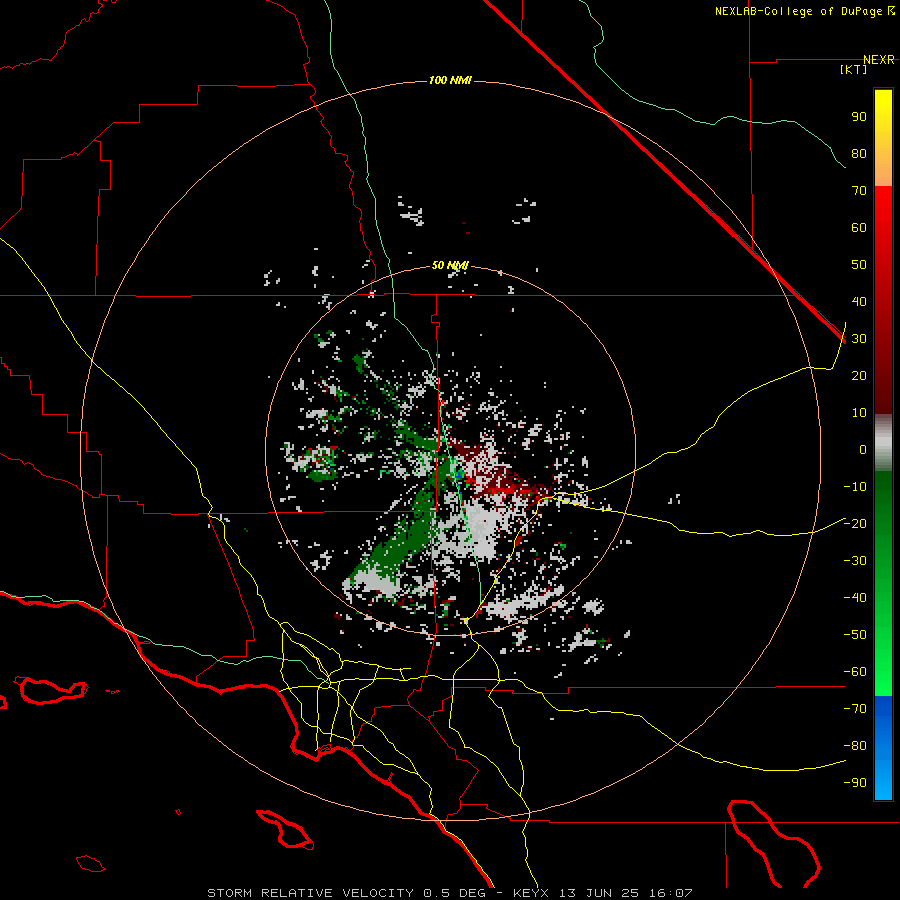Click the 'NEXR' label near the scale
The image size is (900, 900).
point(879,60)
